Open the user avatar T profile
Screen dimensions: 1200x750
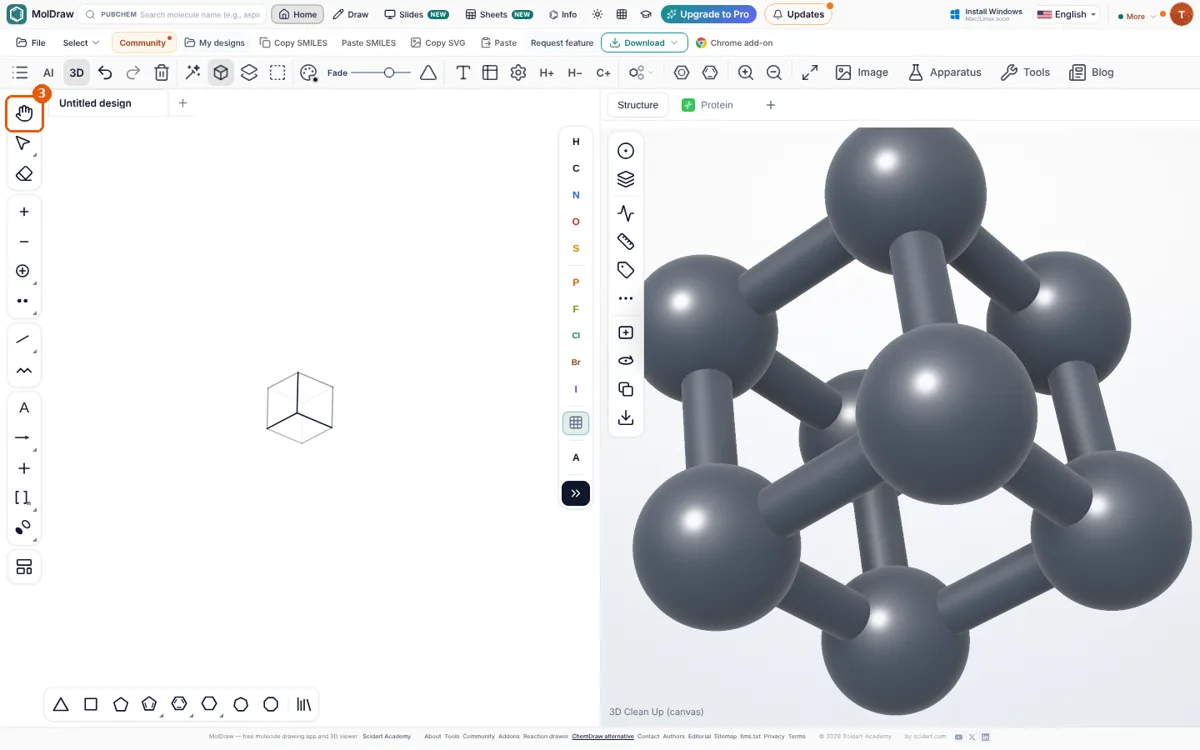coord(1181,15)
